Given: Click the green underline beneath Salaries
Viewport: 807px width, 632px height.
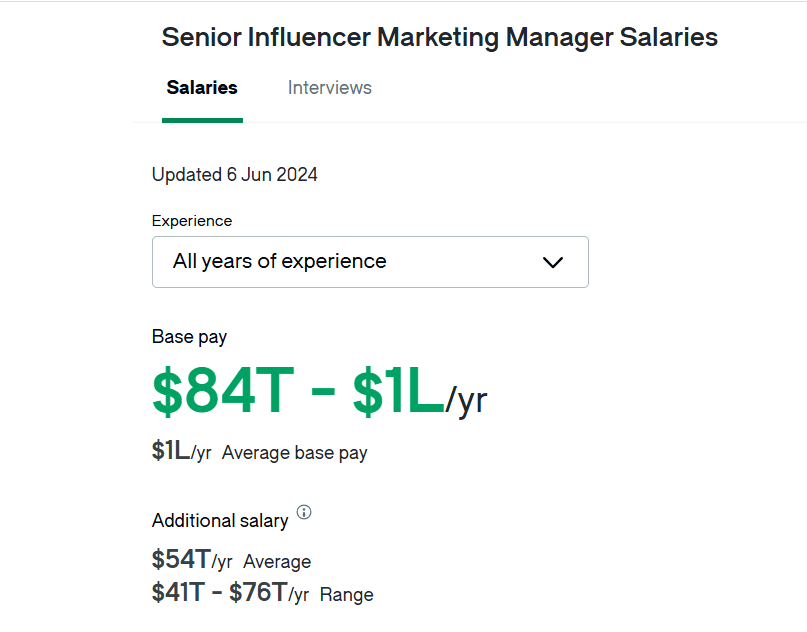Looking at the screenshot, I should [x=202, y=121].
